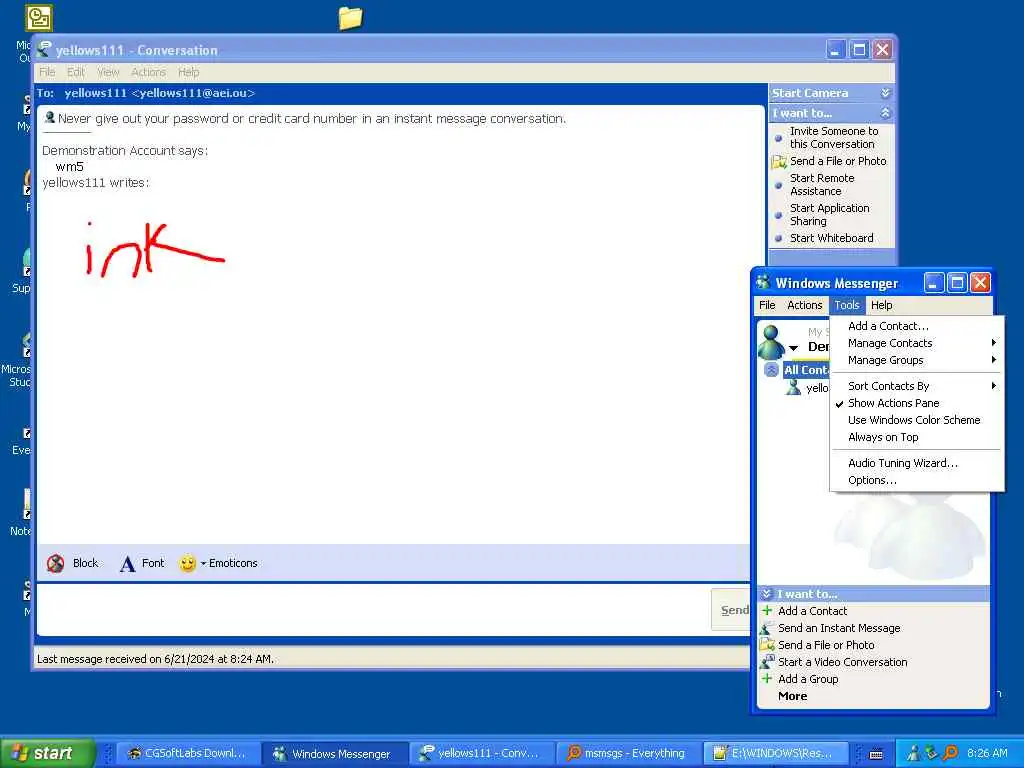This screenshot has width=1024, height=768.
Task: Click Start a Video Conversation link
Action: (842, 662)
